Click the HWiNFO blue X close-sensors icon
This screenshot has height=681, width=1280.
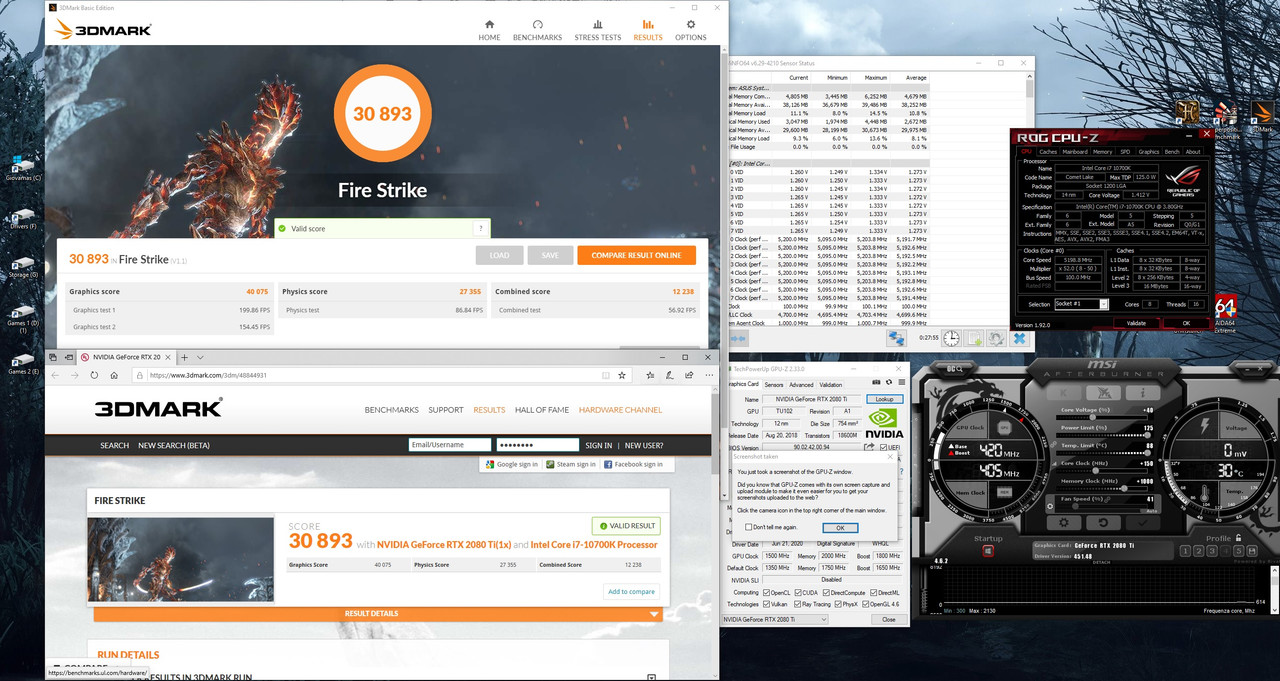tap(1019, 338)
